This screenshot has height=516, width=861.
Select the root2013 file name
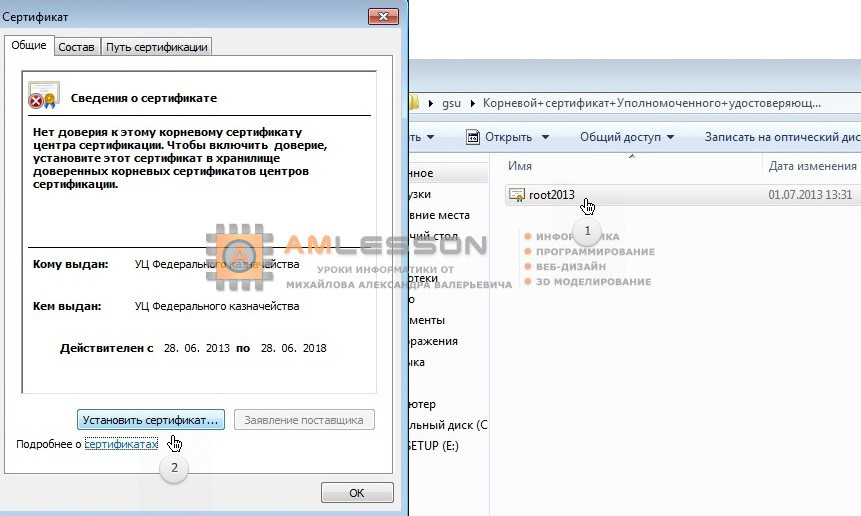tap(551, 195)
